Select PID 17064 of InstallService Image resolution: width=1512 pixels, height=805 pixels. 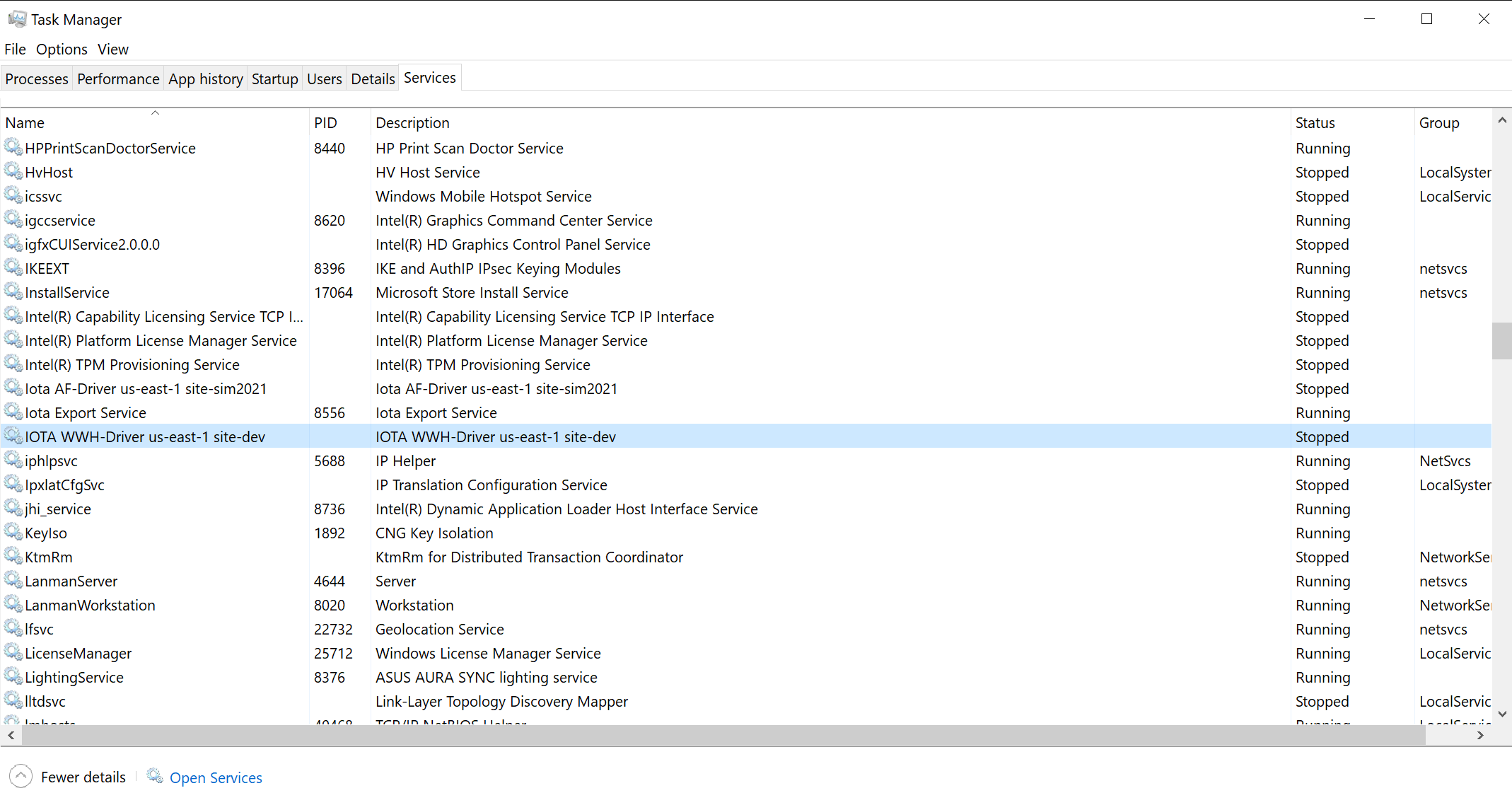pyautogui.click(x=333, y=292)
